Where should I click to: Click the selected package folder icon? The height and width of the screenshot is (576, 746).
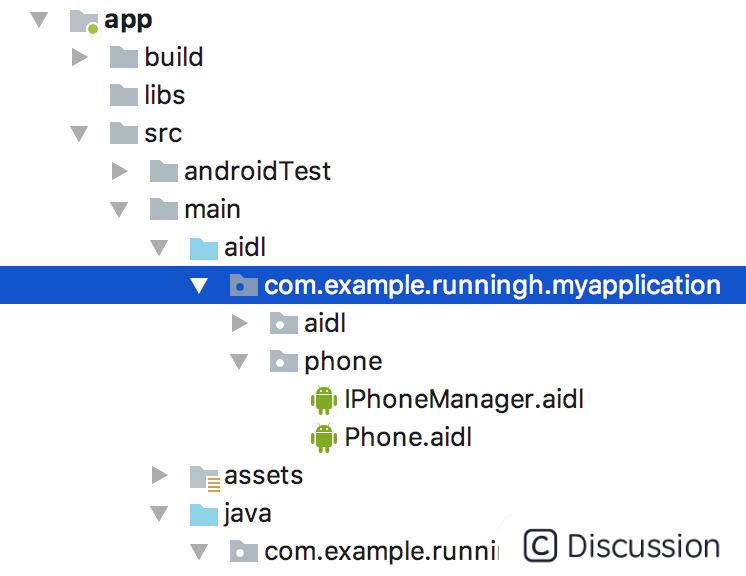[244, 285]
